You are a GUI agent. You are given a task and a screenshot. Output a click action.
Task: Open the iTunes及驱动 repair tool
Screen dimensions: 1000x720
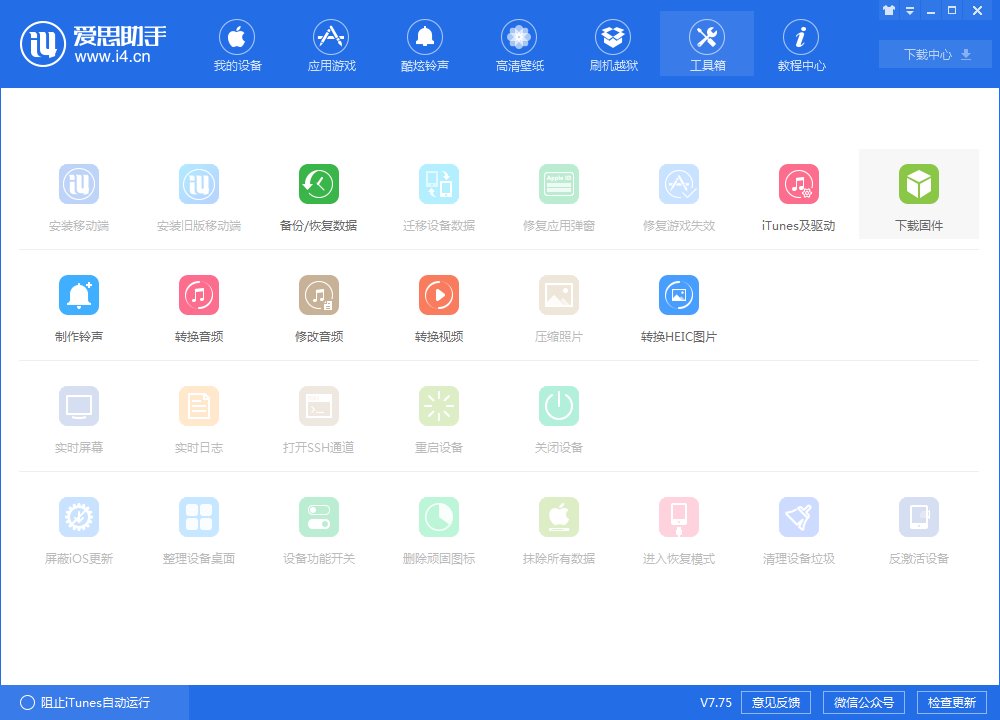click(798, 194)
